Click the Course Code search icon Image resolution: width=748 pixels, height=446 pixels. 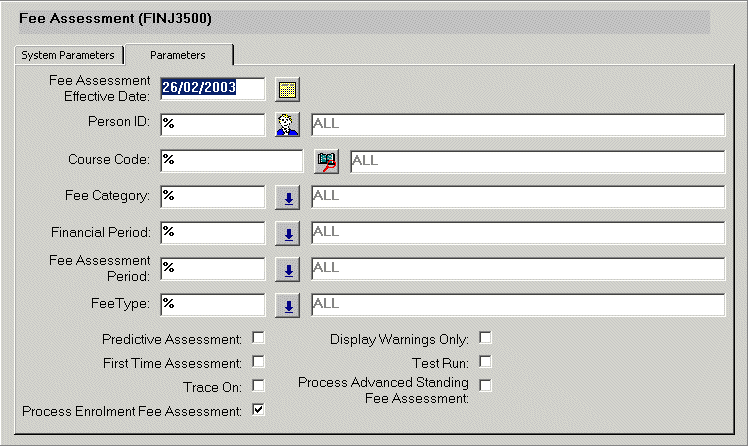point(327,161)
